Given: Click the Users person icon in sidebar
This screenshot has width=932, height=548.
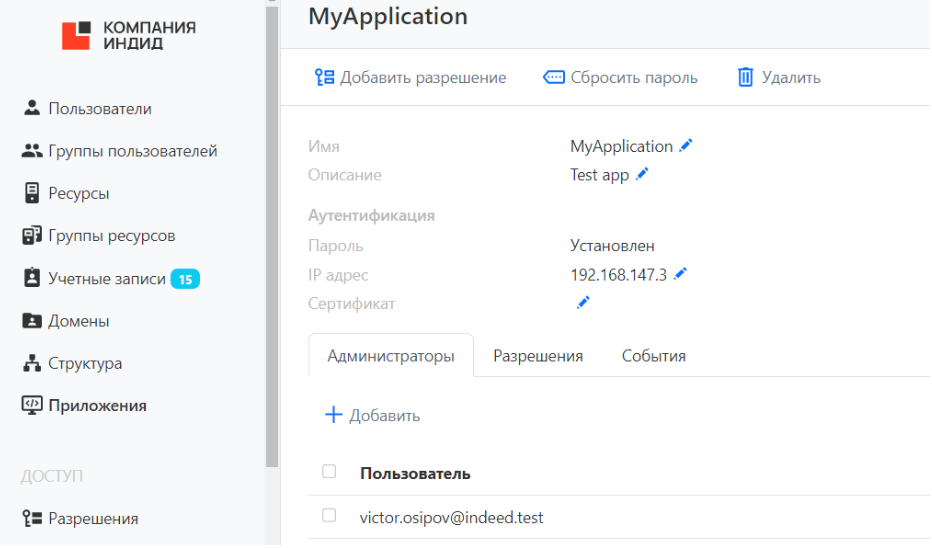Looking at the screenshot, I should tap(31, 108).
